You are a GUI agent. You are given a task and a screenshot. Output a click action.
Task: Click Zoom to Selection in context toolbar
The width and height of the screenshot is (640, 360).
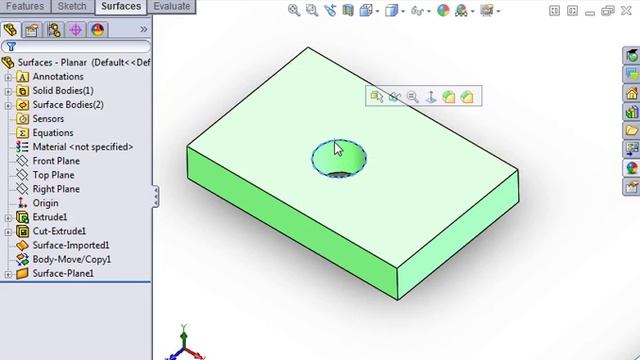(413, 97)
